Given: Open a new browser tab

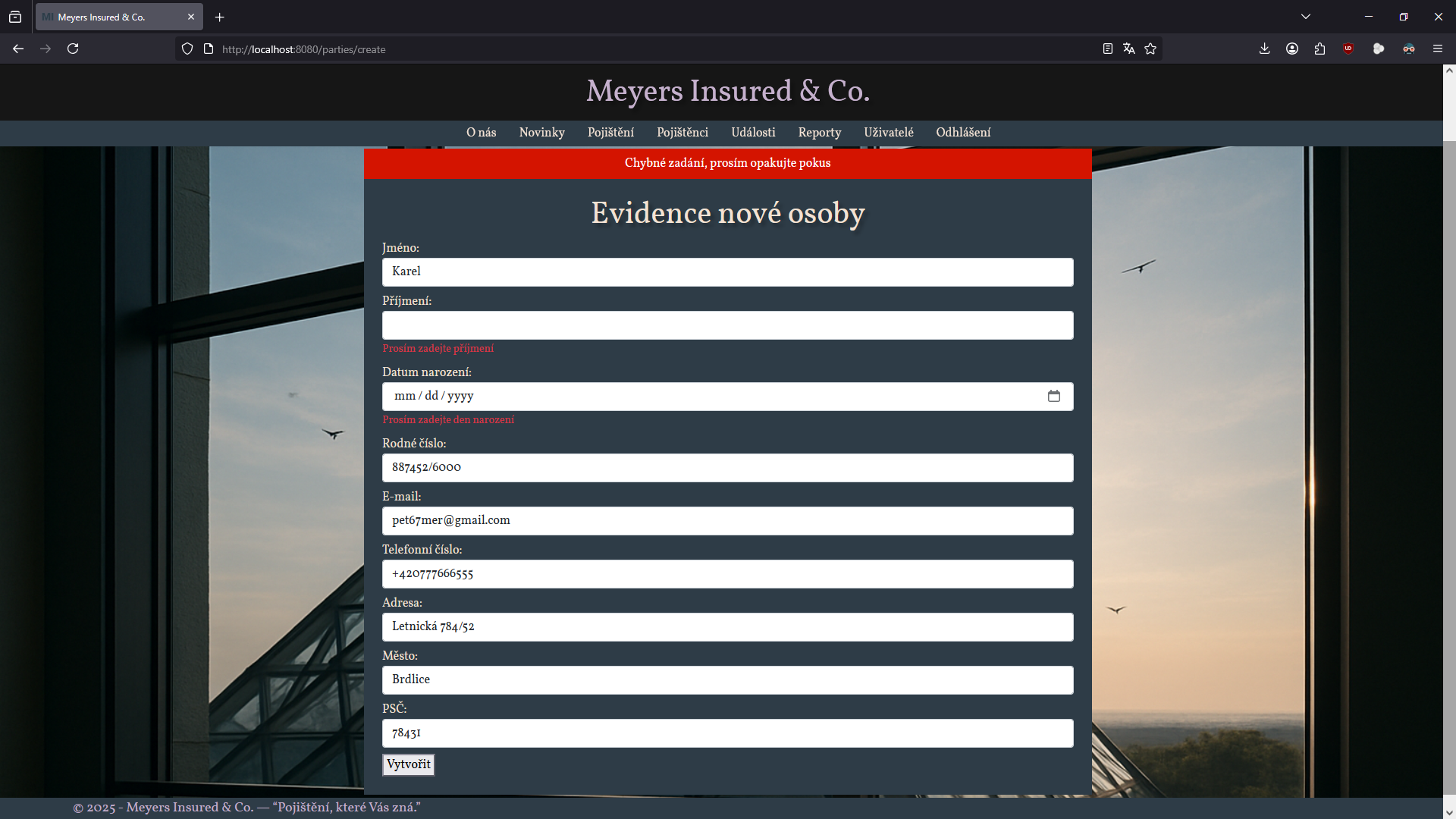Looking at the screenshot, I should [x=220, y=17].
